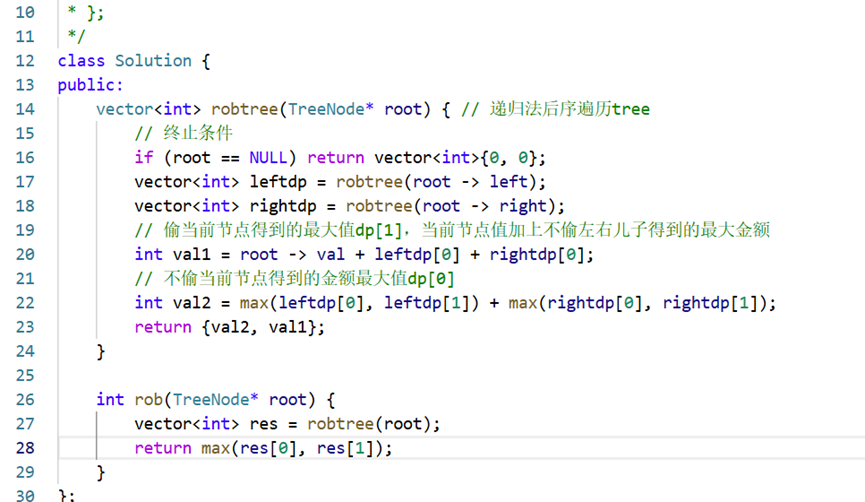Image resolution: width=865 pixels, height=502 pixels.
Task: Click line number 12 in the gutter
Action: pyautogui.click(x=25, y=61)
